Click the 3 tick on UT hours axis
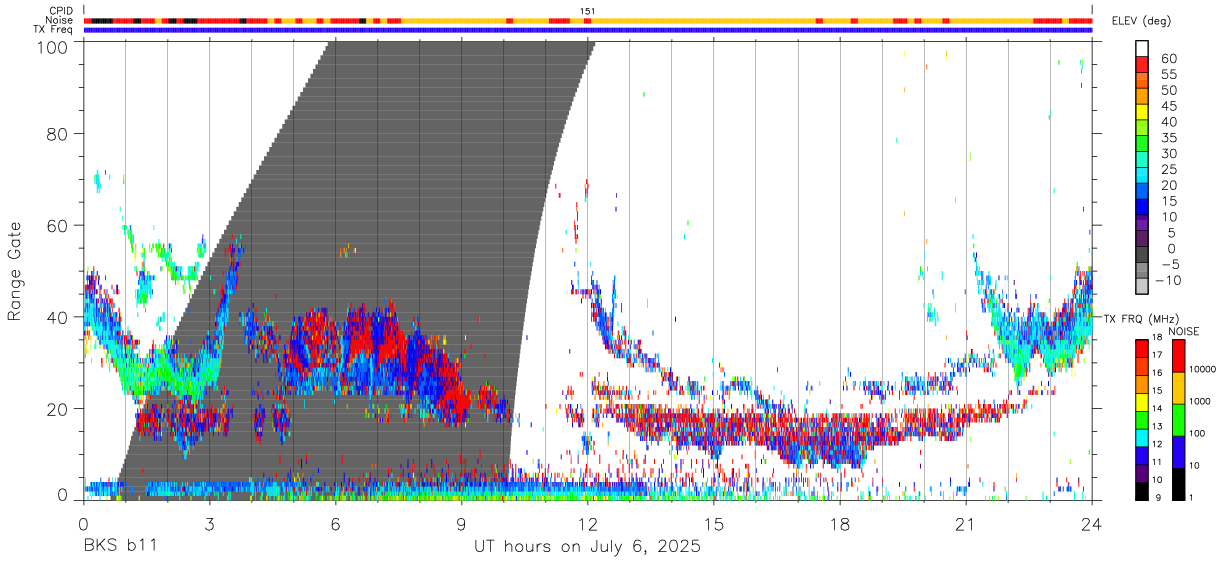Image resolution: width=1228 pixels, height=567 pixels. pos(209,523)
